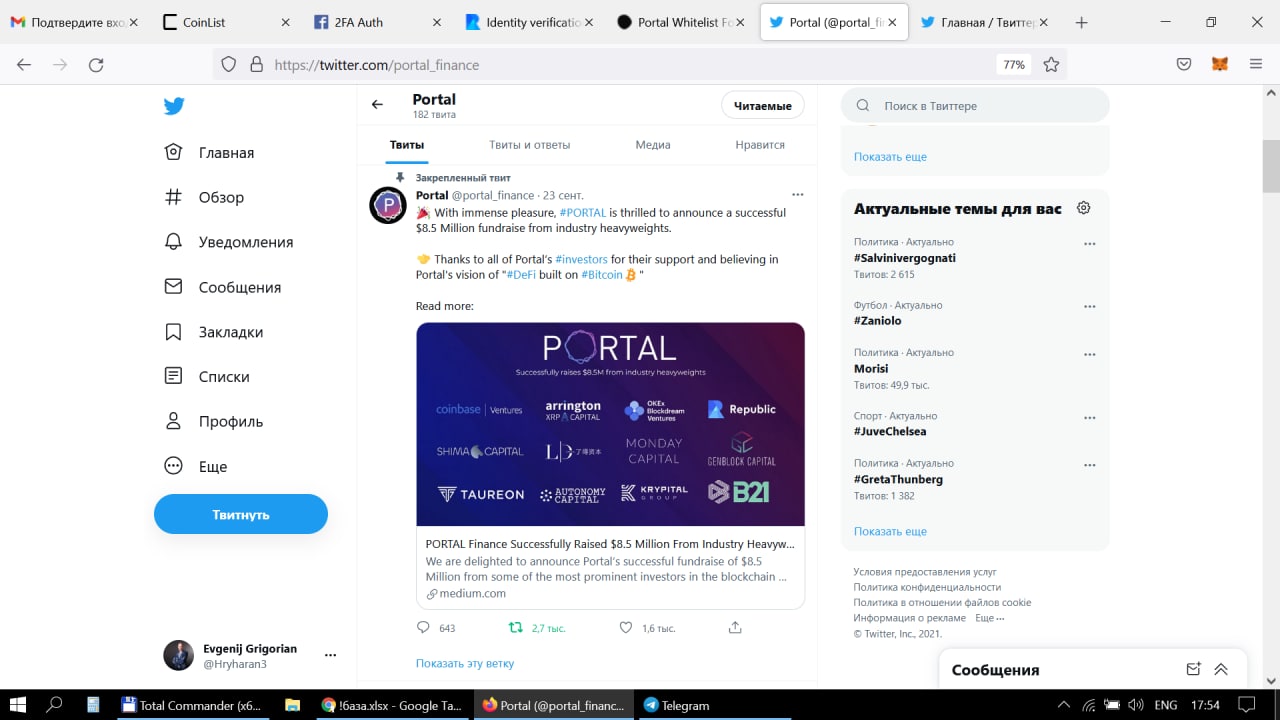Switch to the 2FA Auth browser tab
This screenshot has height=720, width=1280.
[x=378, y=22]
